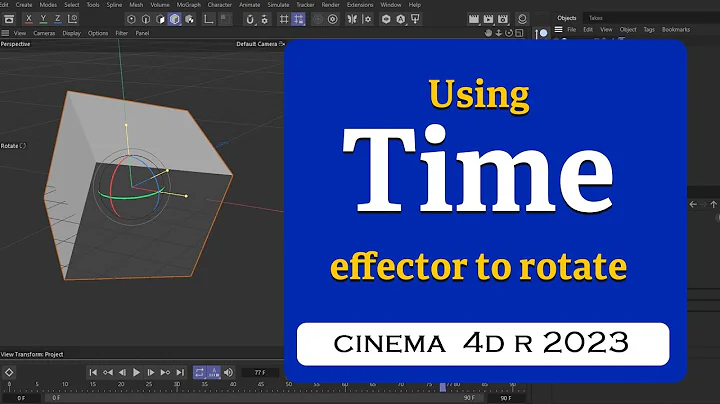Click the soft selection target icon
Image resolution: width=720 pixels, height=404 pixels.
[332, 19]
